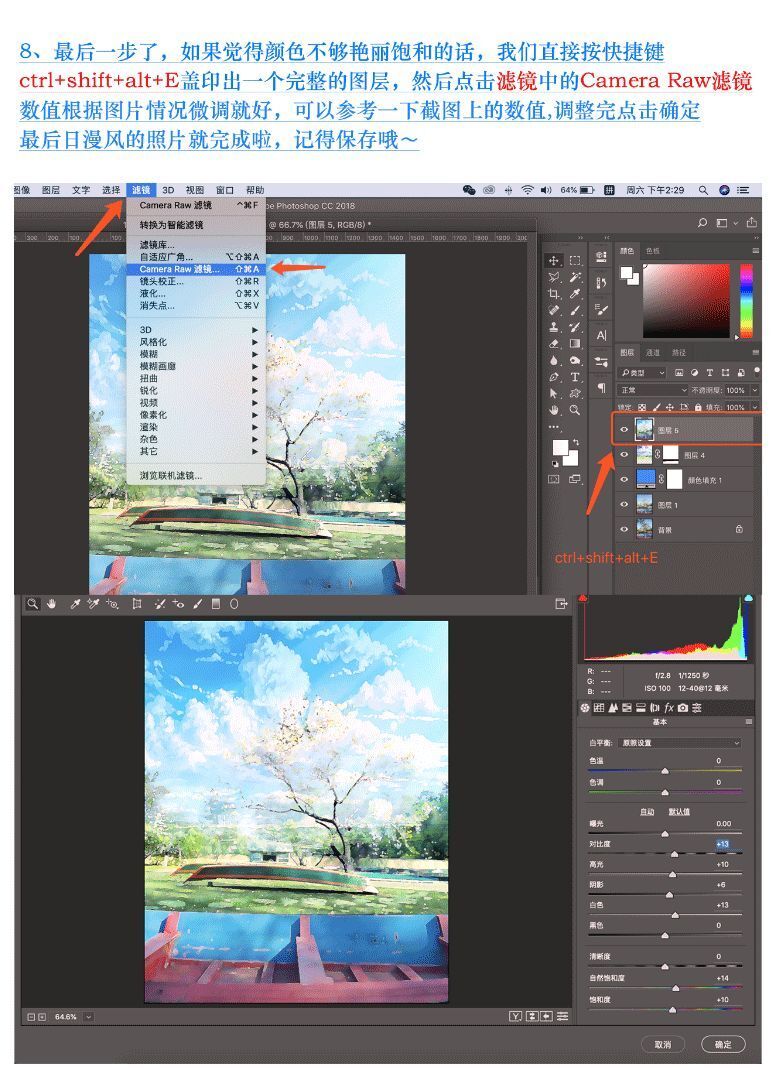This screenshot has height=1068, width=774.
Task: Click 取消 button in Camera Raw
Action: click(x=663, y=1044)
